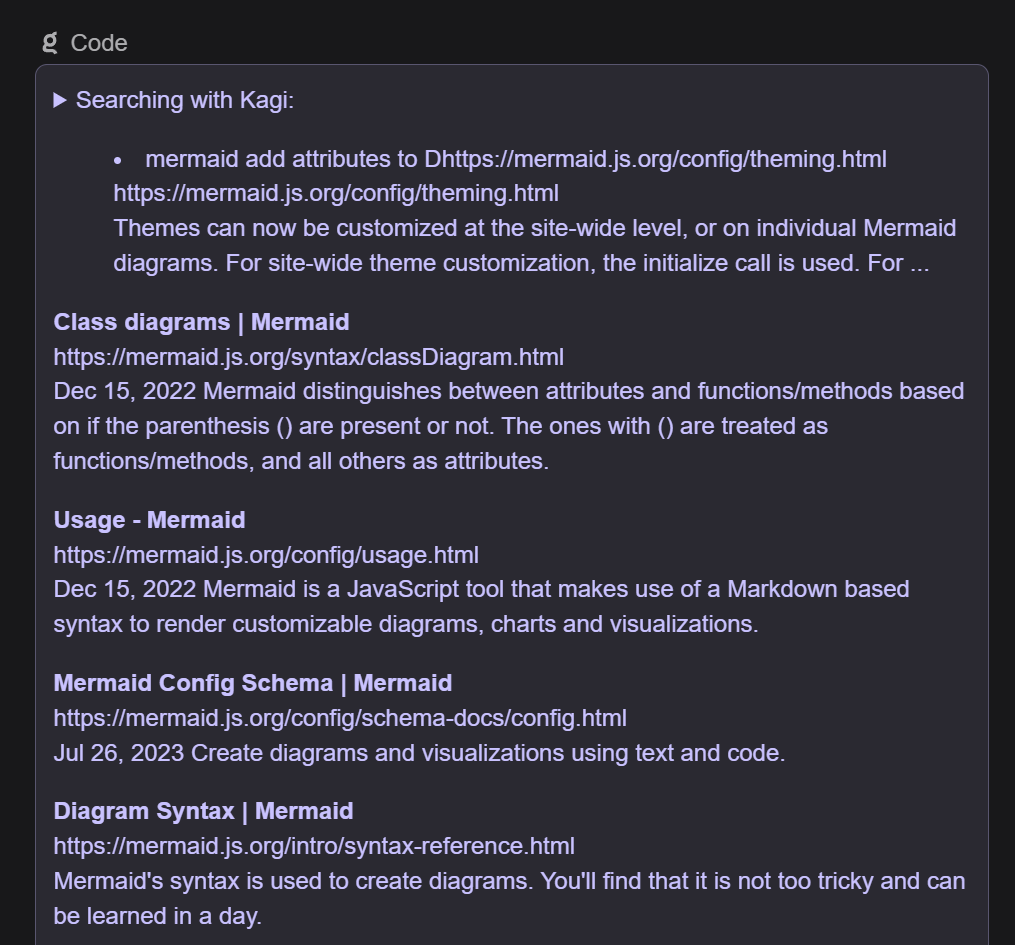Follow the classDiagram.html URL link
Image resolution: width=1015 pixels, height=945 pixels.
309,356
